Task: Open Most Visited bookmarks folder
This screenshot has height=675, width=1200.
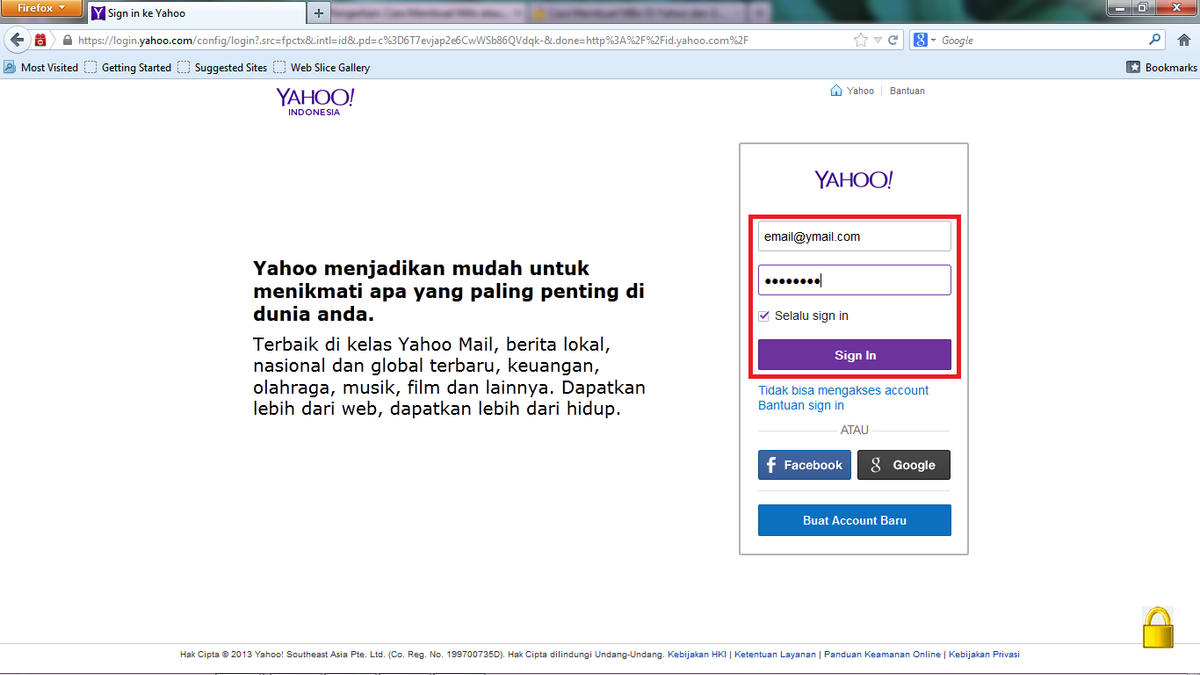Action: (41, 67)
